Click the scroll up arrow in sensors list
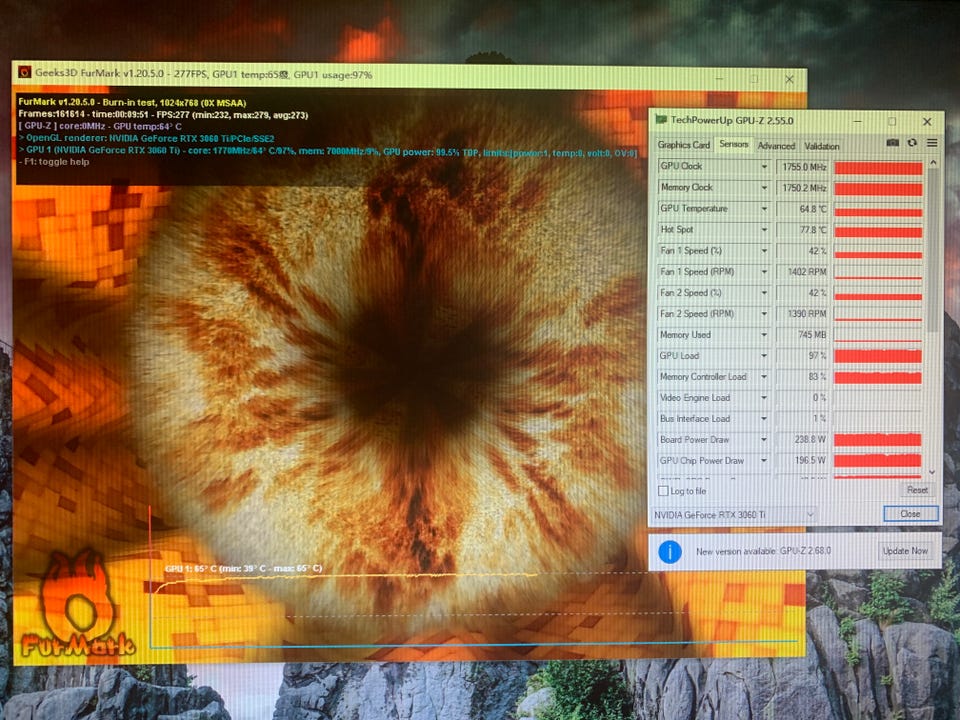Viewport: 960px width, 720px height. tap(932, 162)
